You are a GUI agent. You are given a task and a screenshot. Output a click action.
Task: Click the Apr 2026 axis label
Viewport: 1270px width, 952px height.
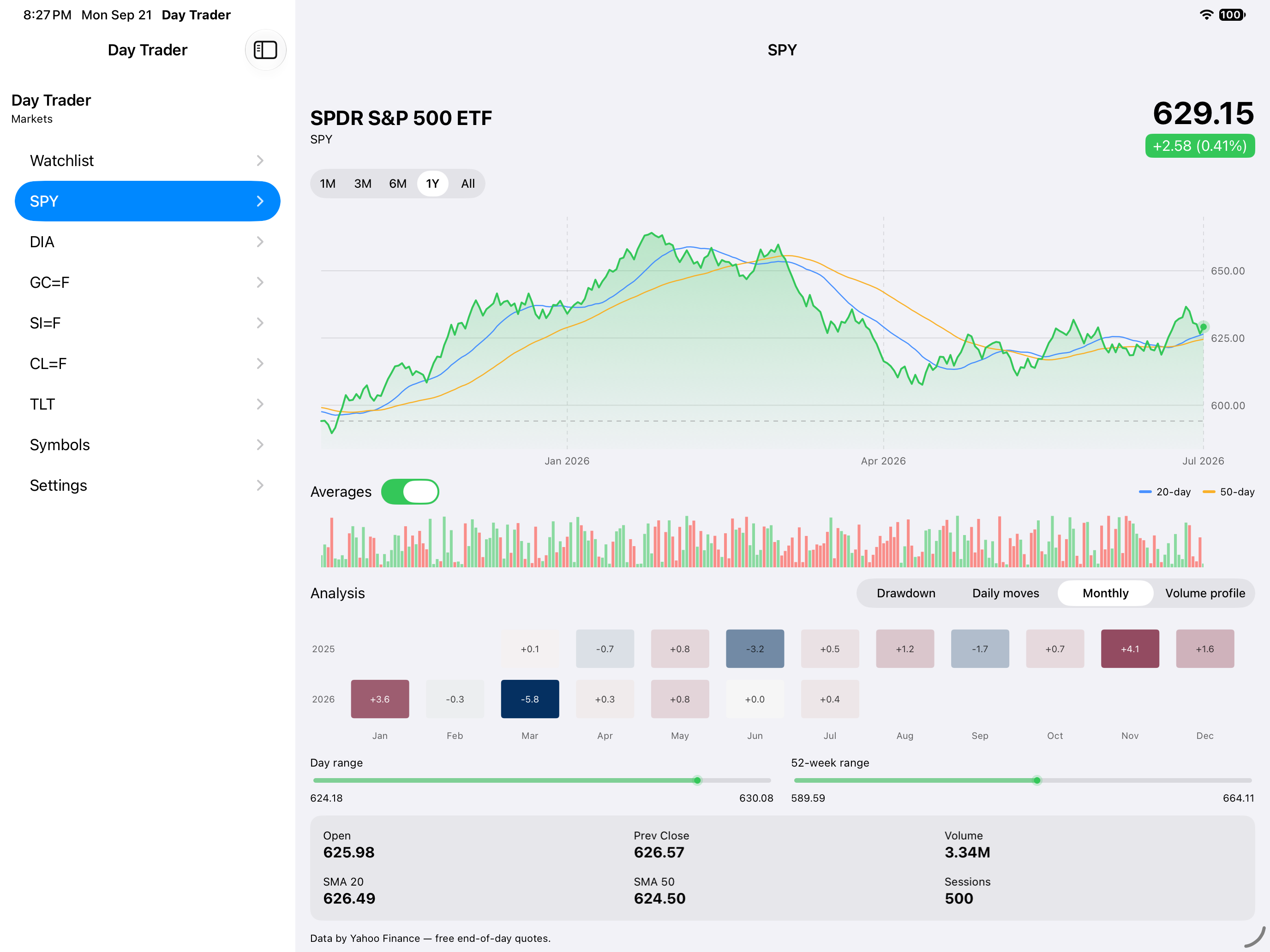click(884, 461)
